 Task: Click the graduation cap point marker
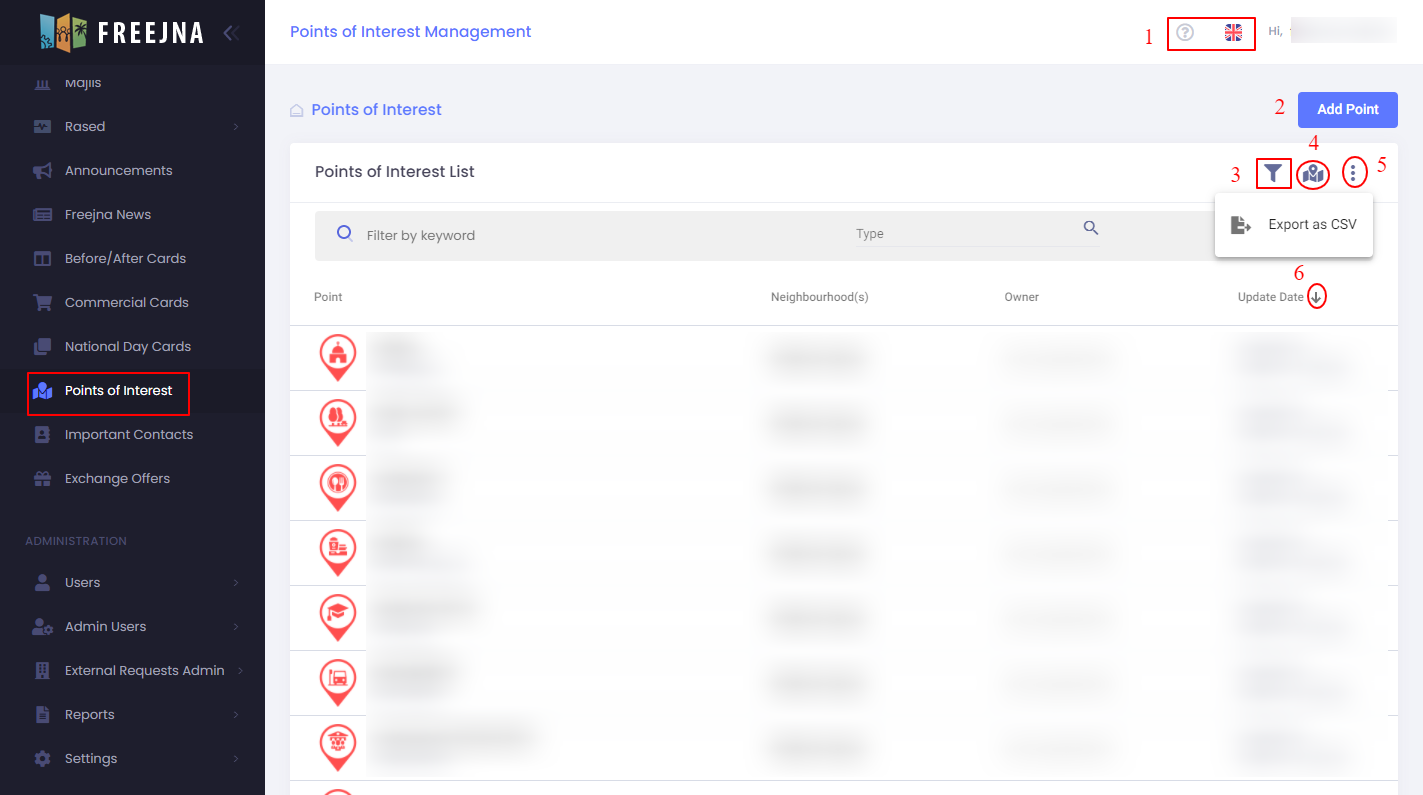pyautogui.click(x=338, y=615)
